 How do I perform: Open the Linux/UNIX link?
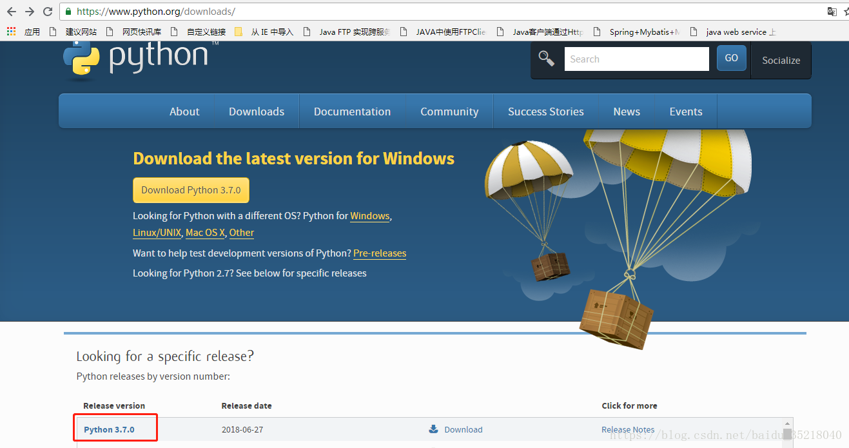click(157, 232)
